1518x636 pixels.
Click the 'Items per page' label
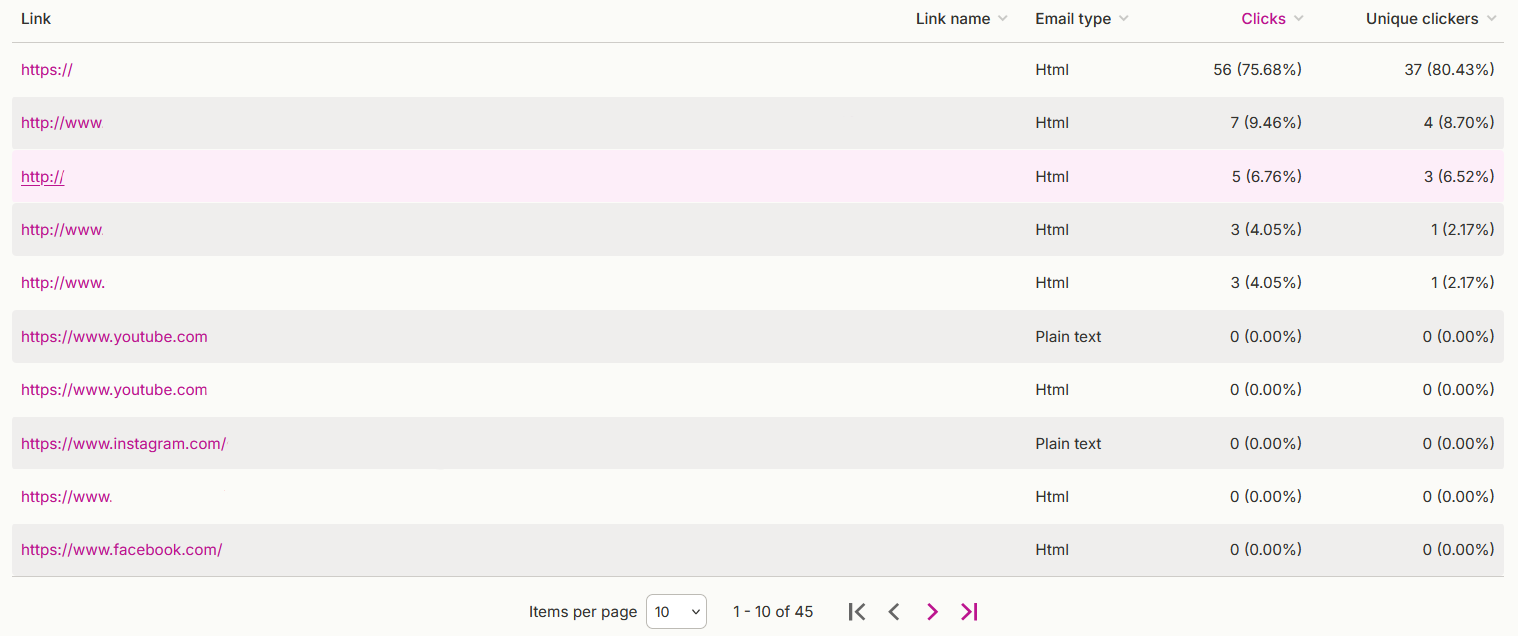583,612
